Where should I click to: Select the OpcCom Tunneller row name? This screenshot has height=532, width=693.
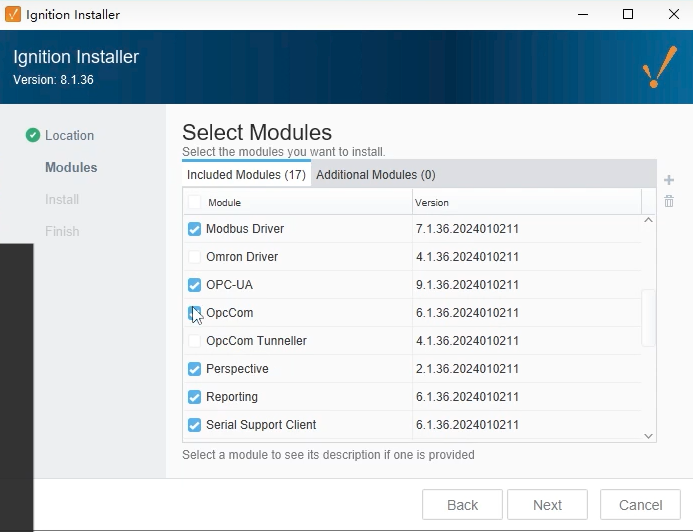(256, 341)
